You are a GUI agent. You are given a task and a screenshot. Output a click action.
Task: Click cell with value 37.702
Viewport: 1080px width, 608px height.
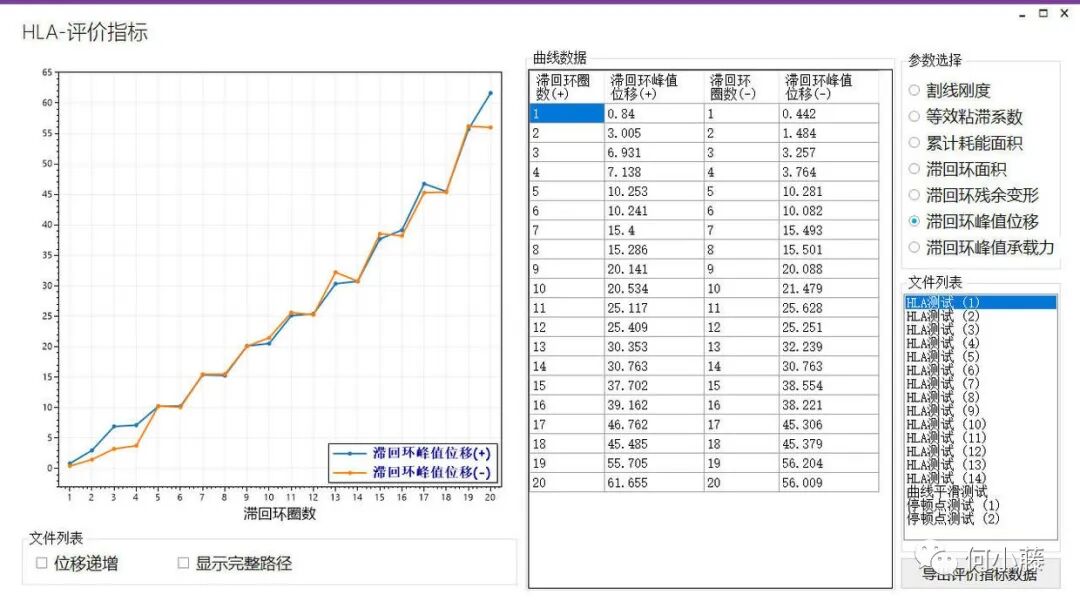point(654,386)
